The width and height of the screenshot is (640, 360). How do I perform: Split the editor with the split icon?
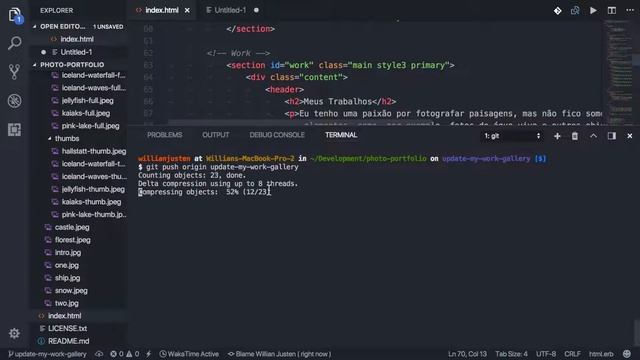pos(611,11)
